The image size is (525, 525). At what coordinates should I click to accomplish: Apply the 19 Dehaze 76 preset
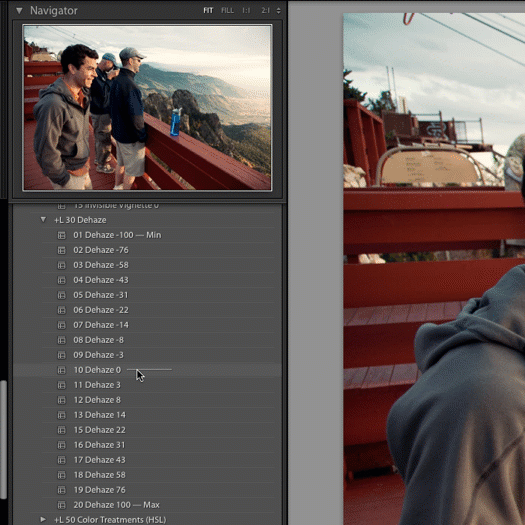tap(99, 490)
